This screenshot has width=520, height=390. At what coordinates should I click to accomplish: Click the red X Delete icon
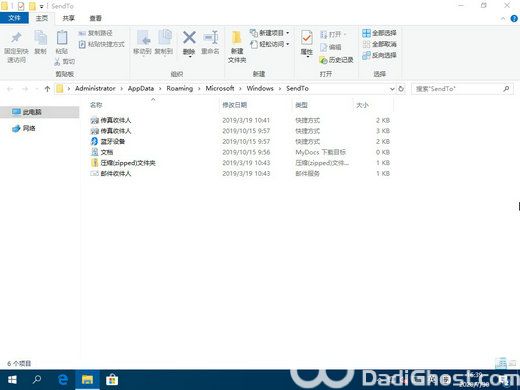click(189, 37)
